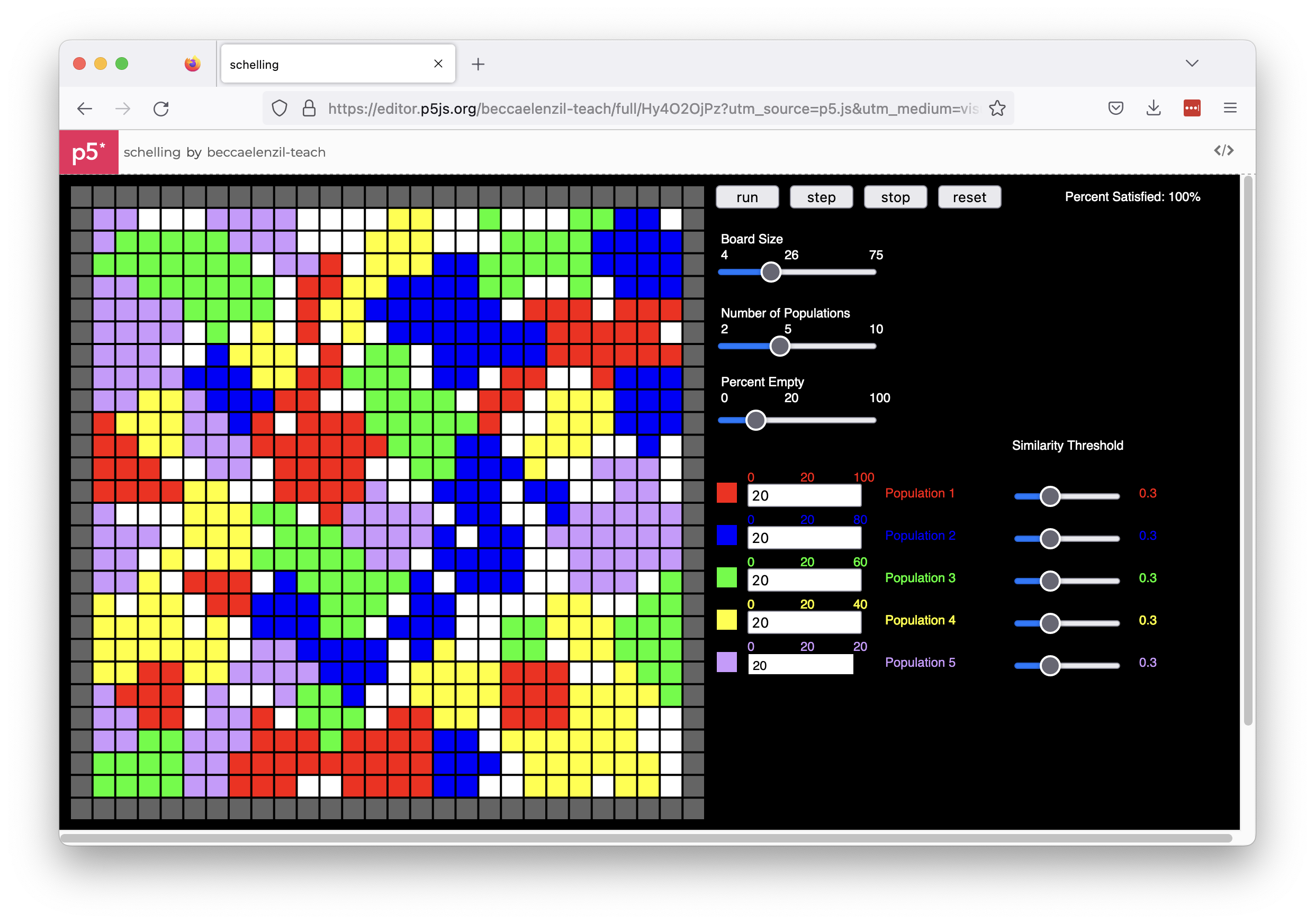
Task: Click Population 3 similarity threshold slider
Action: coord(1066,581)
